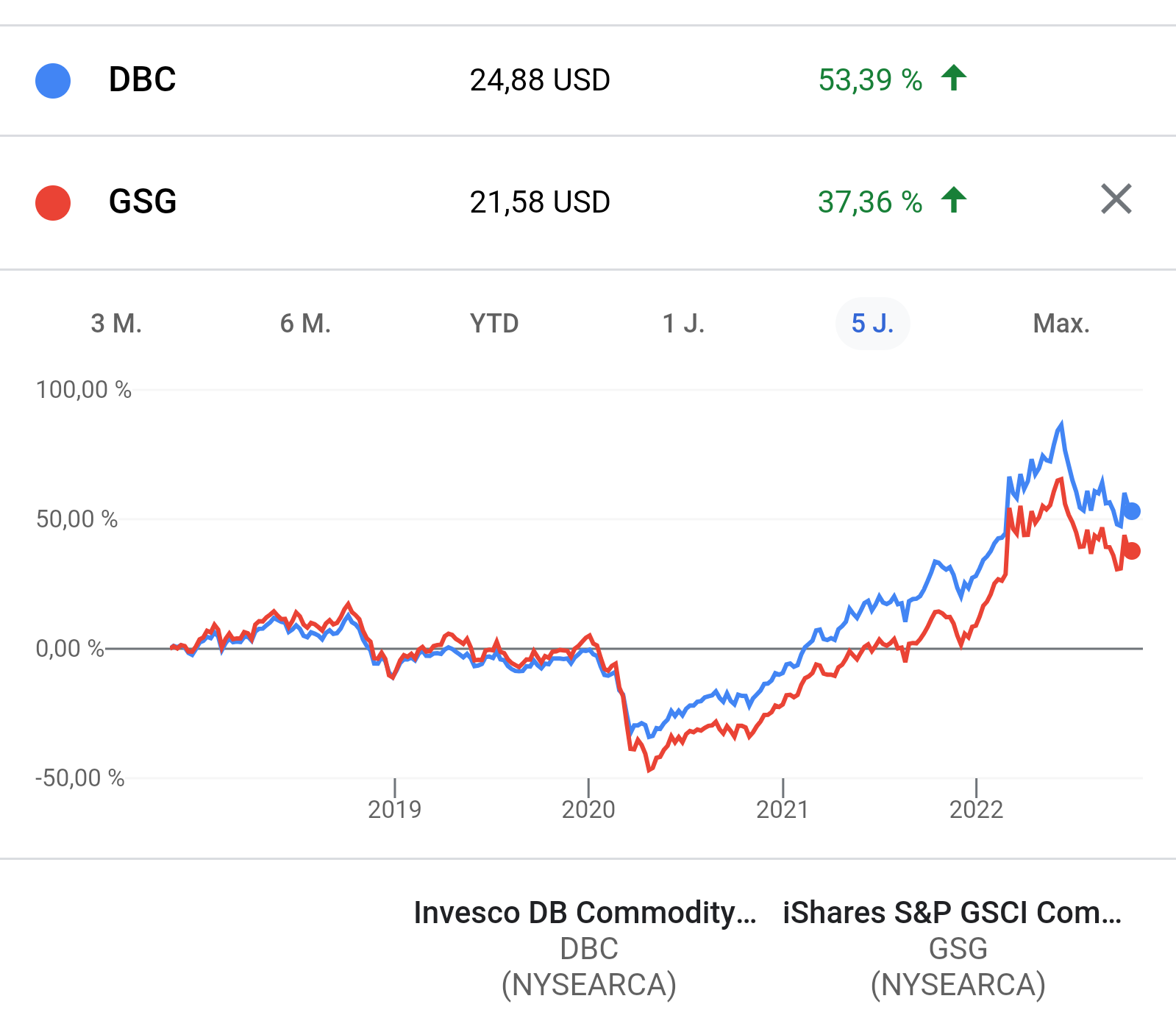
Task: Remove GSG with the X icon
Action: coord(1116,199)
